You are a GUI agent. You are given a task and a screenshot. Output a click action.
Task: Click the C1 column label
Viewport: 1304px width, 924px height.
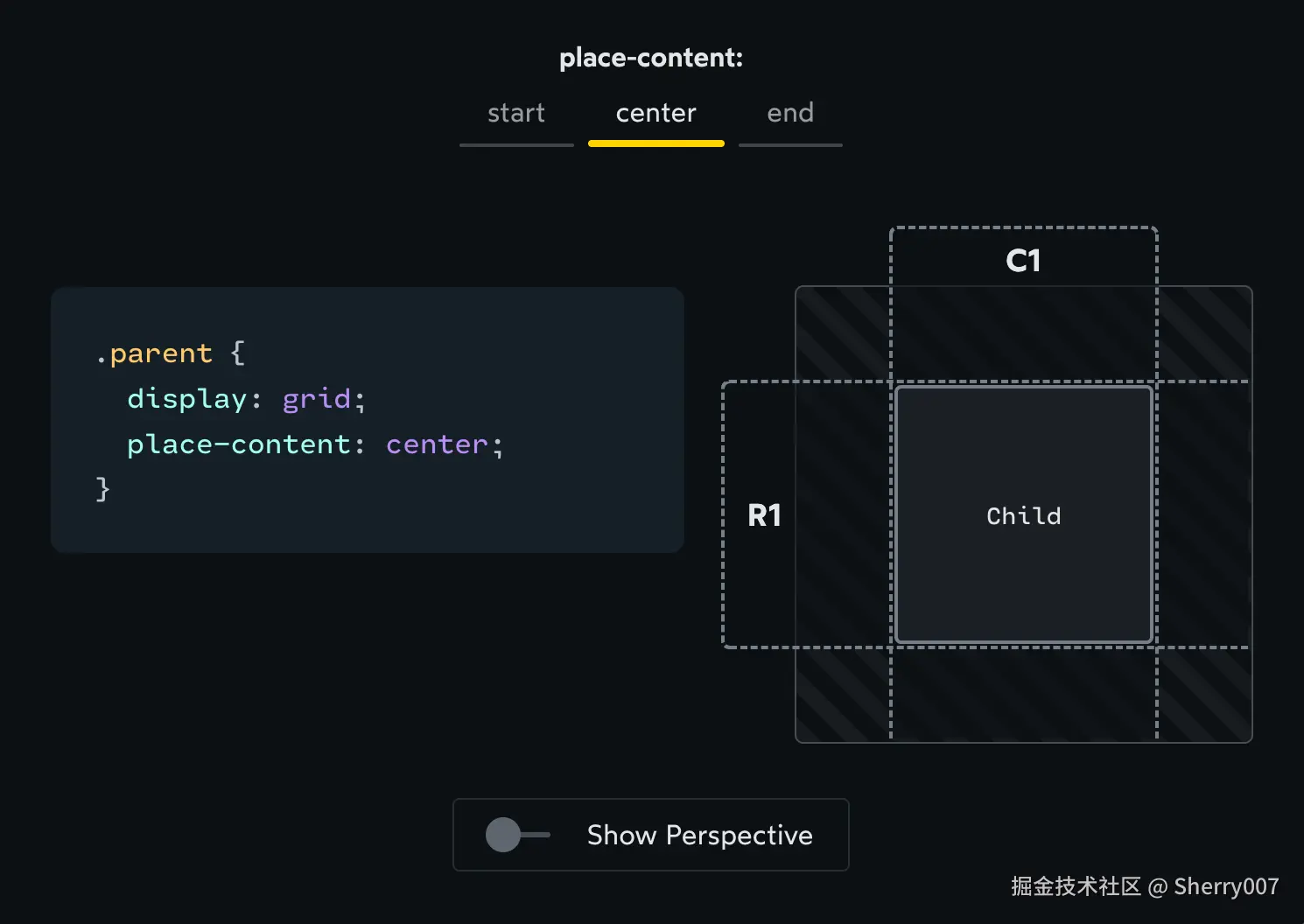1023,261
